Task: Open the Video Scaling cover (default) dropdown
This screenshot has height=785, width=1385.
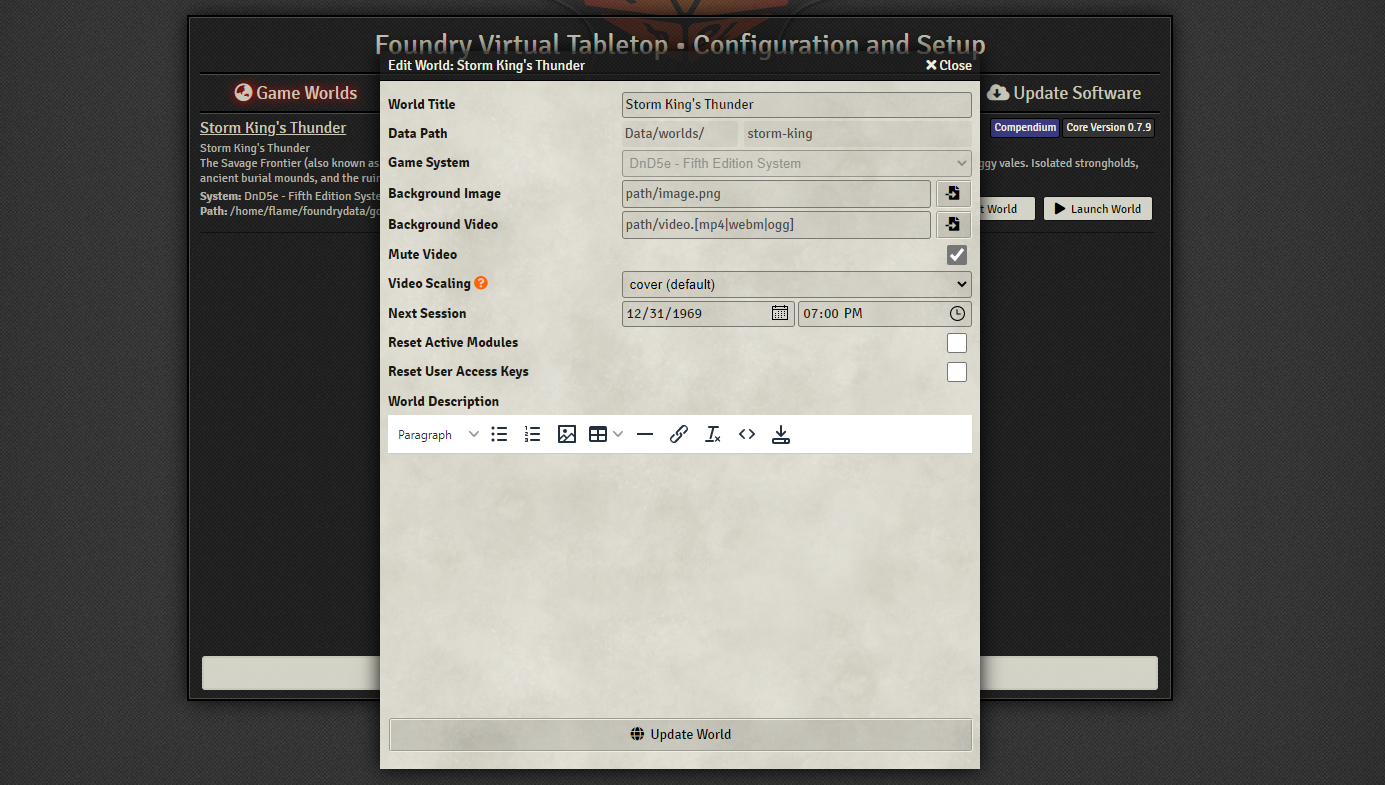Action: tap(796, 284)
